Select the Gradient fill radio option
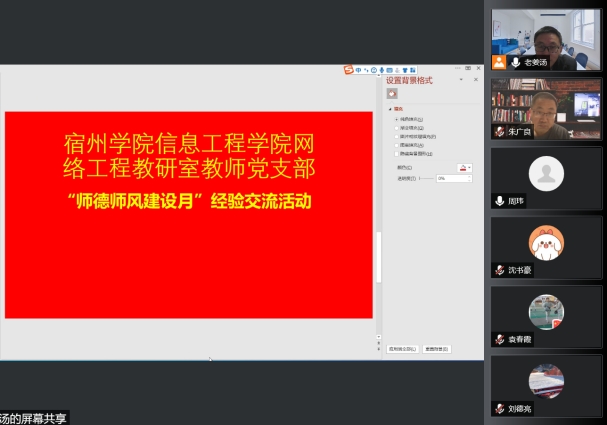Viewport: 607px width, 425px height. pyautogui.click(x=396, y=128)
